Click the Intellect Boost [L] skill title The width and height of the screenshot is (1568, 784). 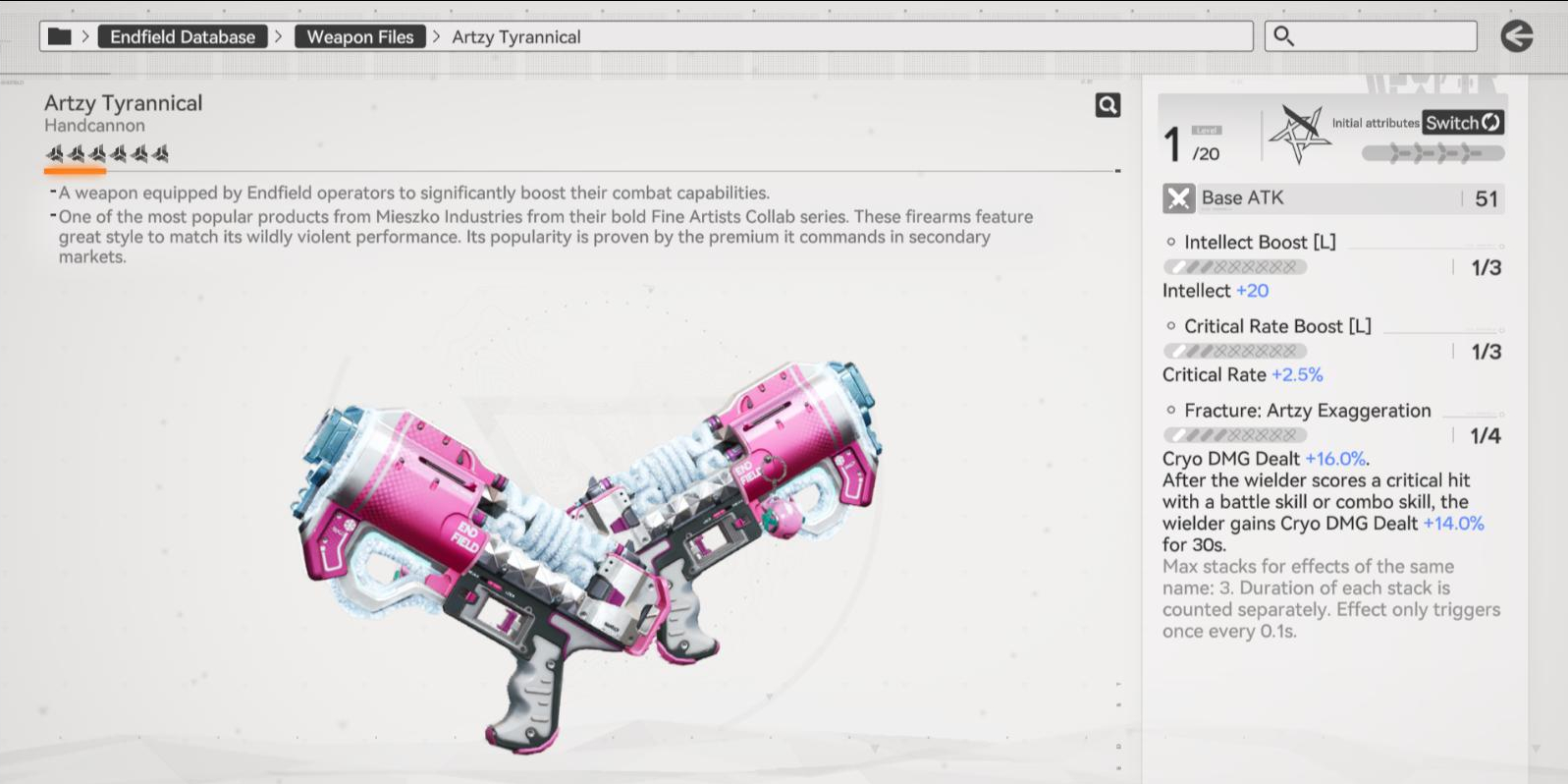[1260, 242]
